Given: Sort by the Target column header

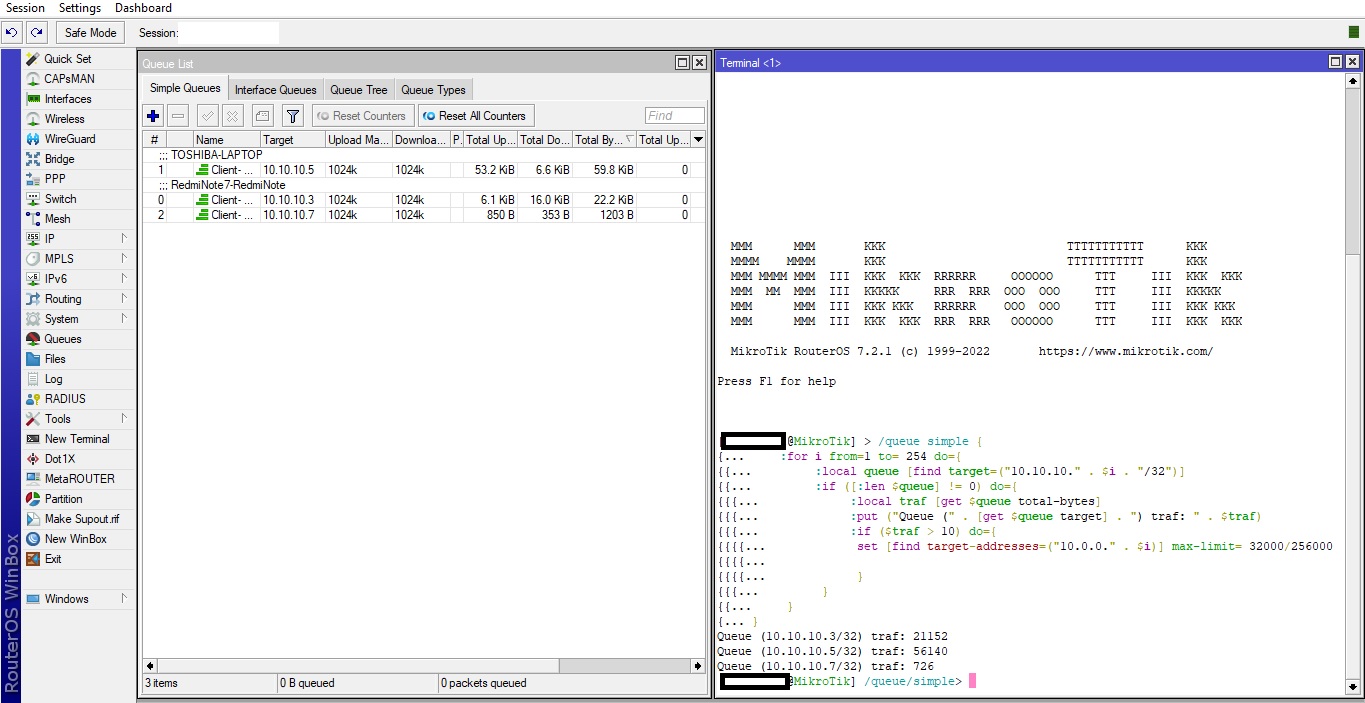Looking at the screenshot, I should (x=292, y=140).
